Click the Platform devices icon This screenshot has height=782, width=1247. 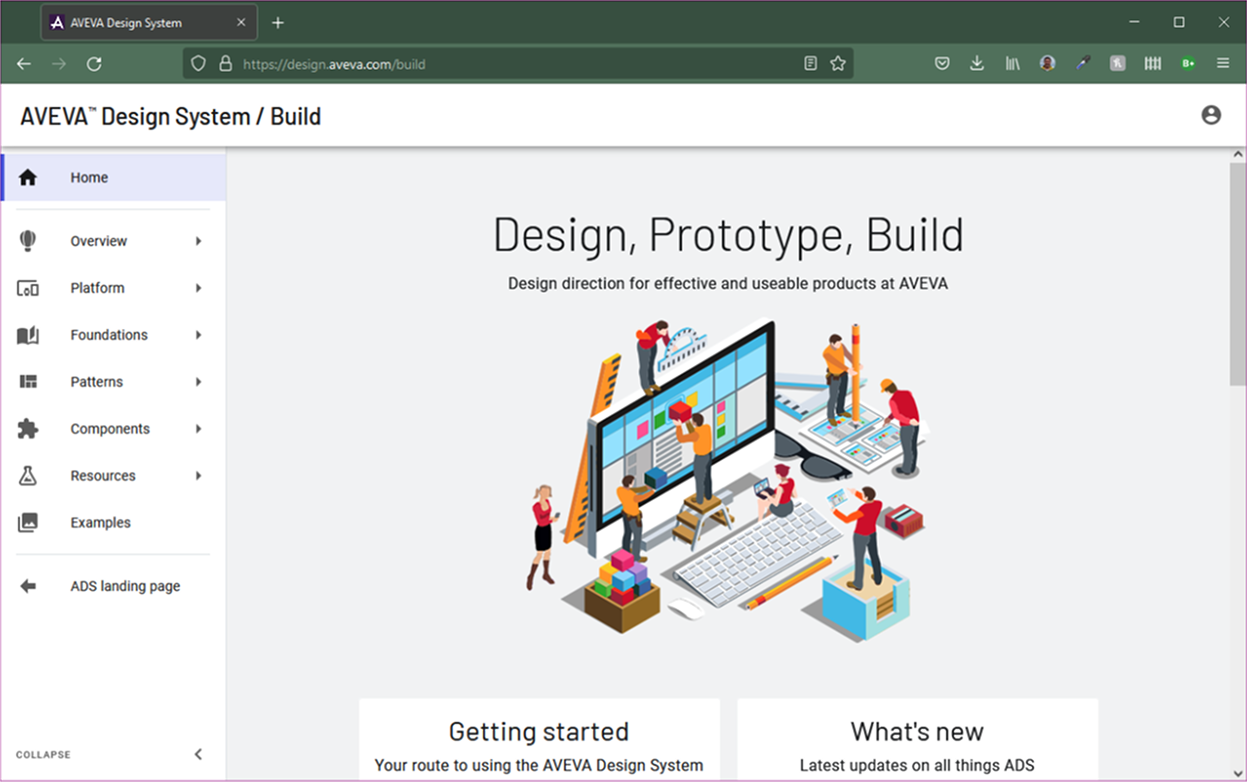point(28,288)
